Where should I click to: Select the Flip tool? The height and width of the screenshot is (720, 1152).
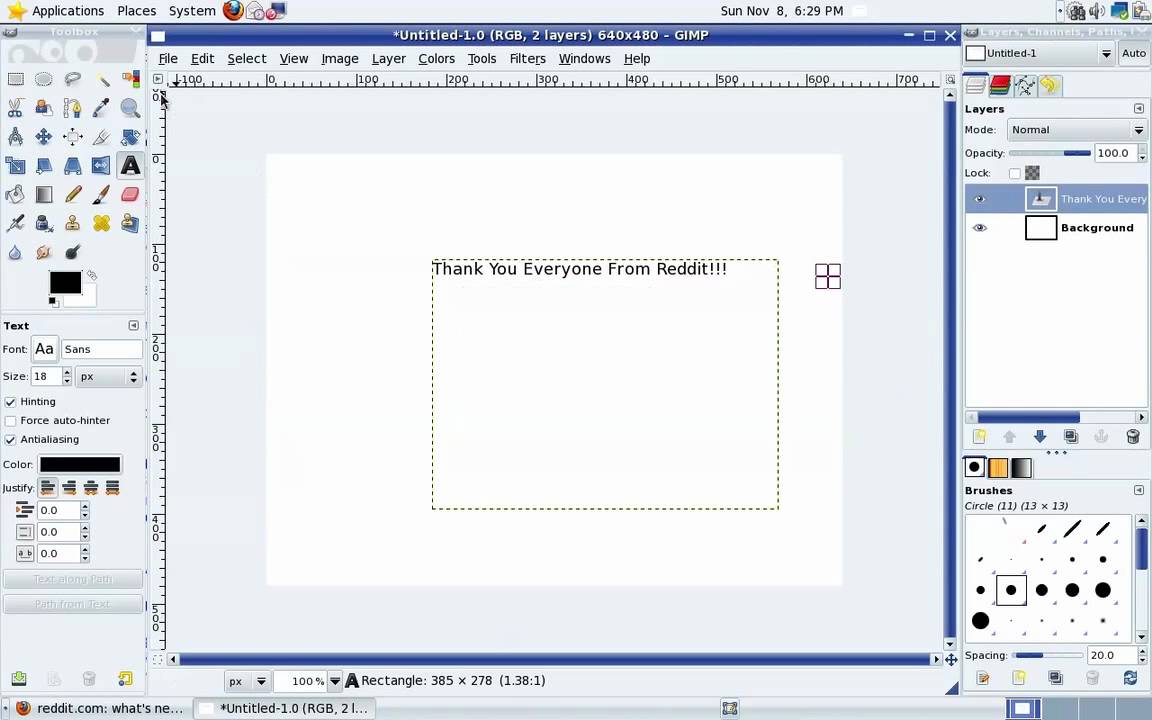tap(101, 165)
